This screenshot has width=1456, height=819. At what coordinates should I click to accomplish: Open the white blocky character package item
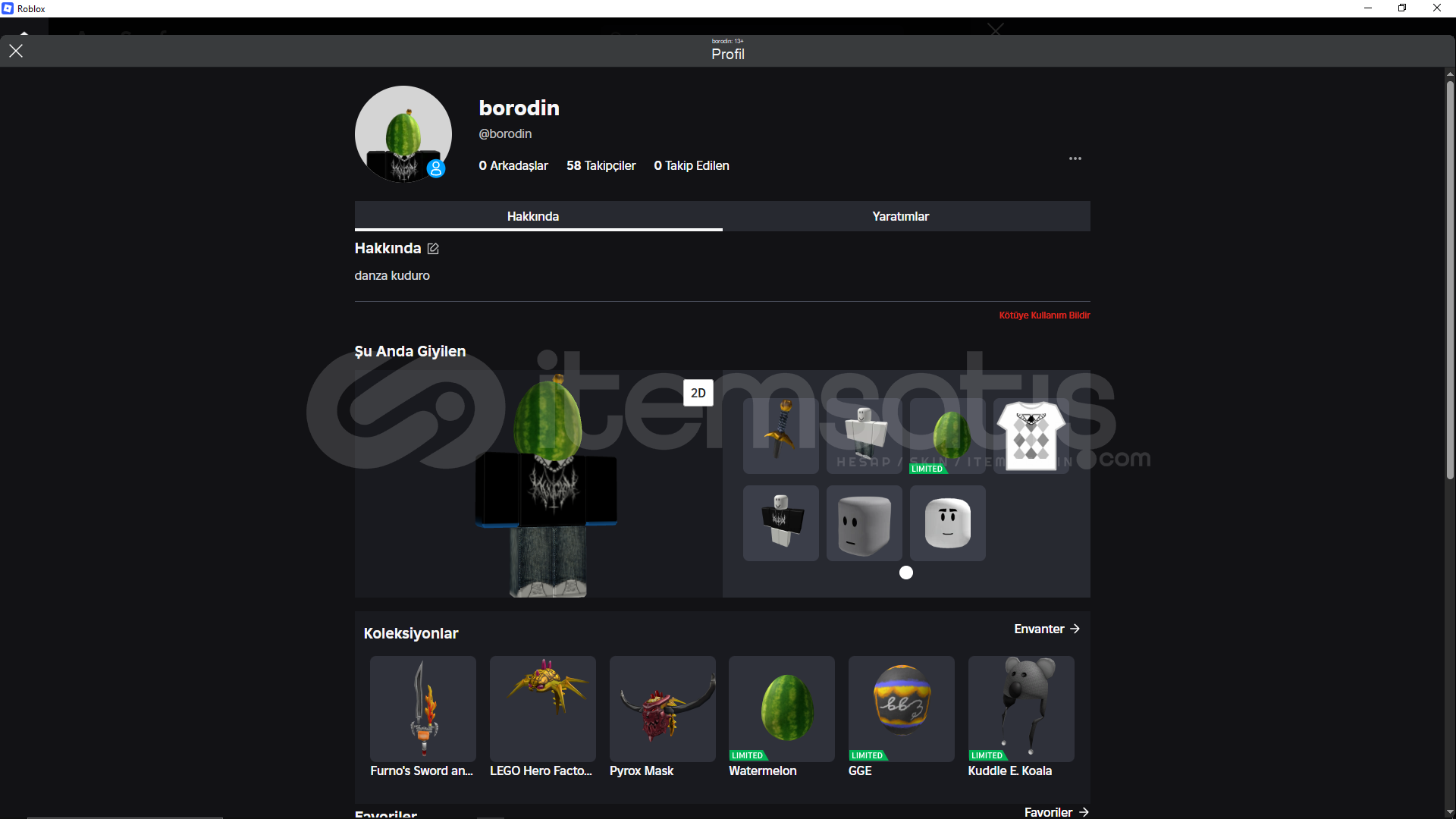pos(864,436)
